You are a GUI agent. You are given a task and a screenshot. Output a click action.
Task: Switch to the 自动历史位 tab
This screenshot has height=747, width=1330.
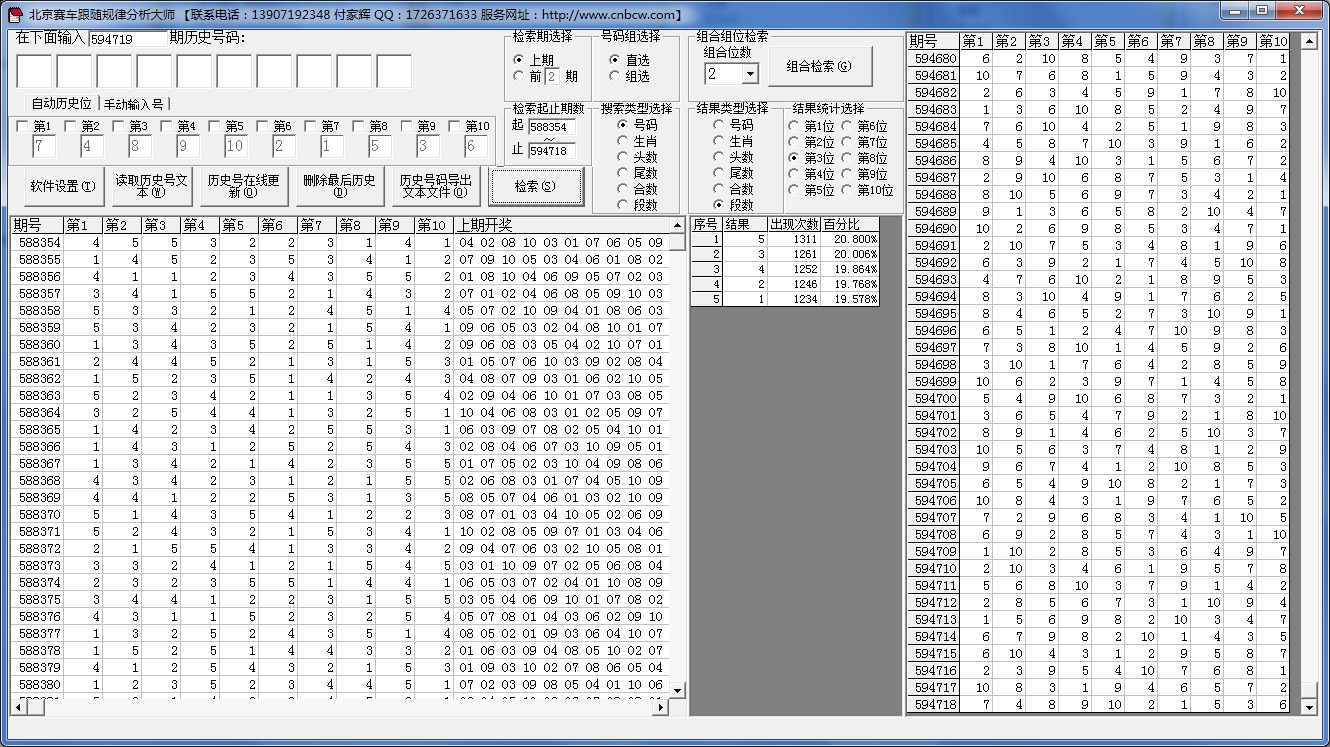coord(61,104)
